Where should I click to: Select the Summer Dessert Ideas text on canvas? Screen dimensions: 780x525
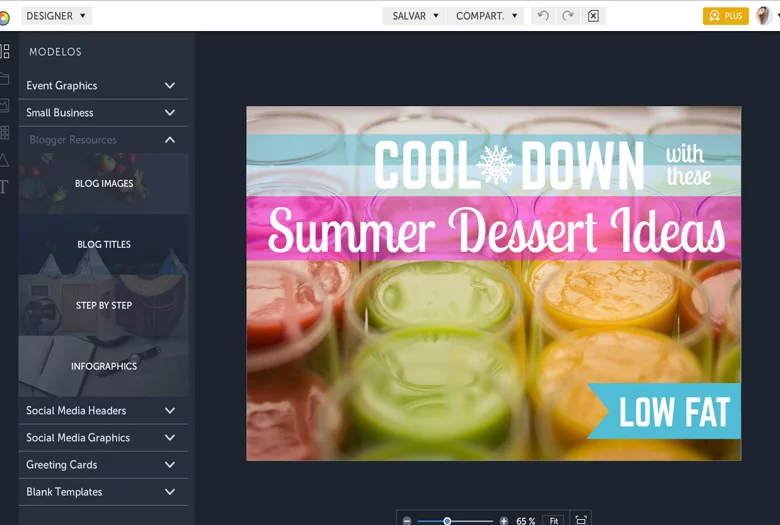[496, 230]
